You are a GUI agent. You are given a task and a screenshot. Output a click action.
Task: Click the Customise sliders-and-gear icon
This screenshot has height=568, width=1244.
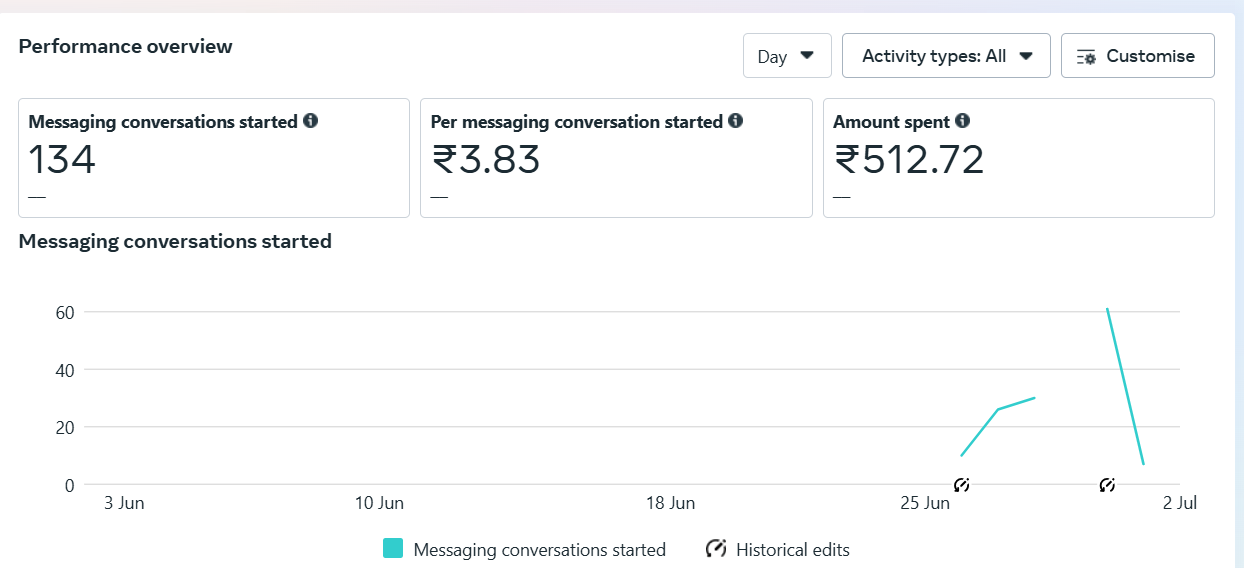(x=1086, y=57)
